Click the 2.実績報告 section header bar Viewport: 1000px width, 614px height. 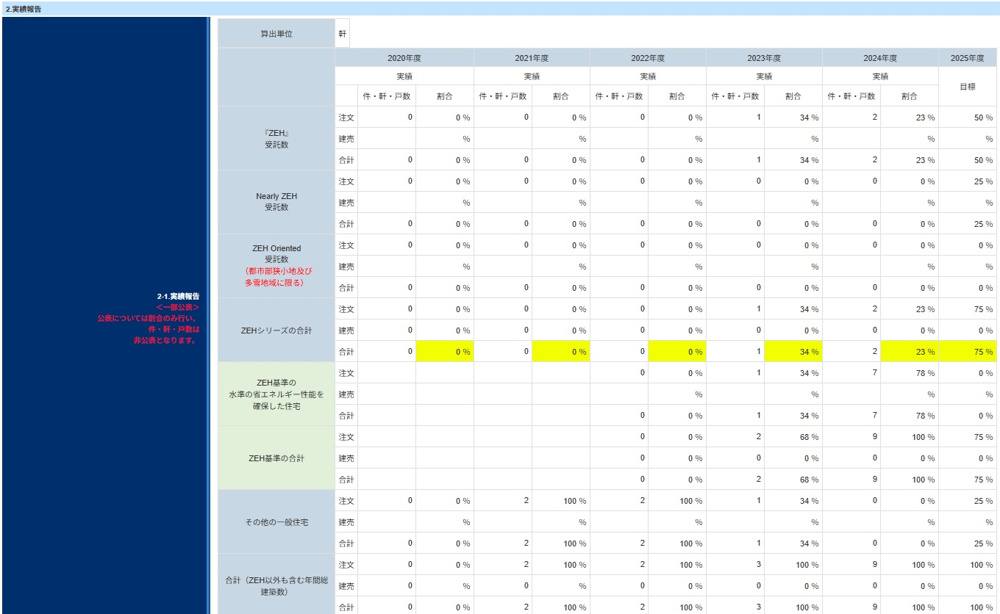click(x=500, y=8)
